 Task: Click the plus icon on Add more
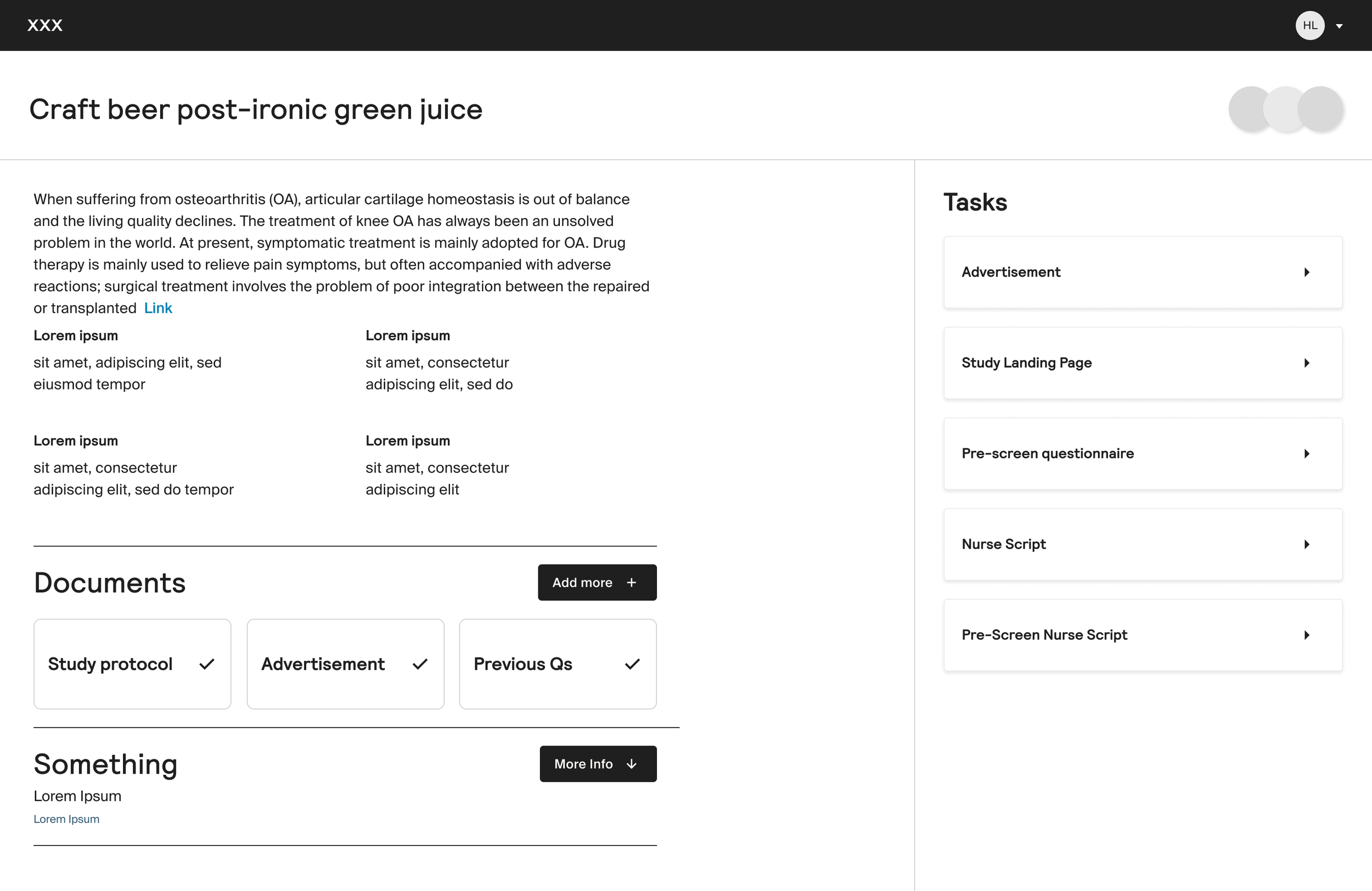coord(631,583)
